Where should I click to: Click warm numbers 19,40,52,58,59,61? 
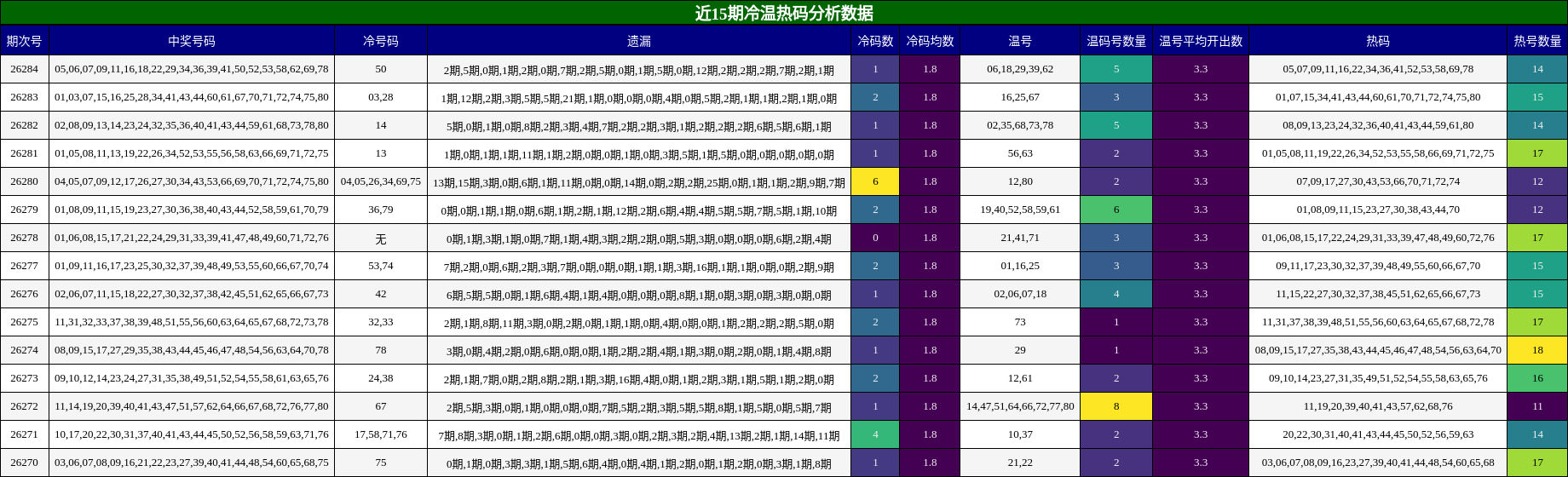(1020, 210)
